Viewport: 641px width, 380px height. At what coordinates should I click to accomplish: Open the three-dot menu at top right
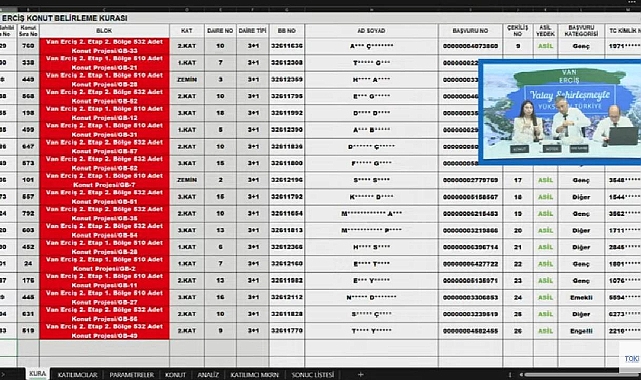632,2
